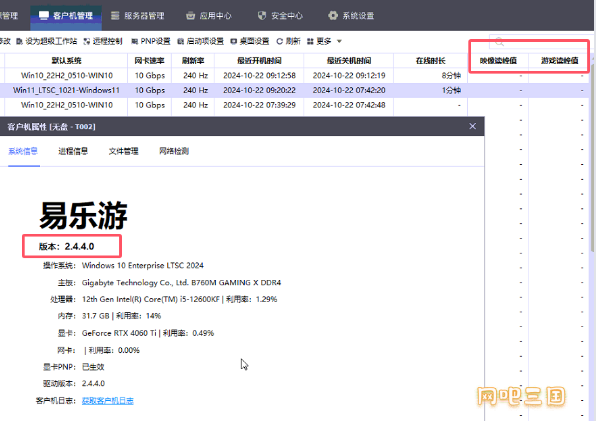596x421 pixels.
Task: Select row with boot time 2024-10-22 09:12:58
Action: (295, 75)
